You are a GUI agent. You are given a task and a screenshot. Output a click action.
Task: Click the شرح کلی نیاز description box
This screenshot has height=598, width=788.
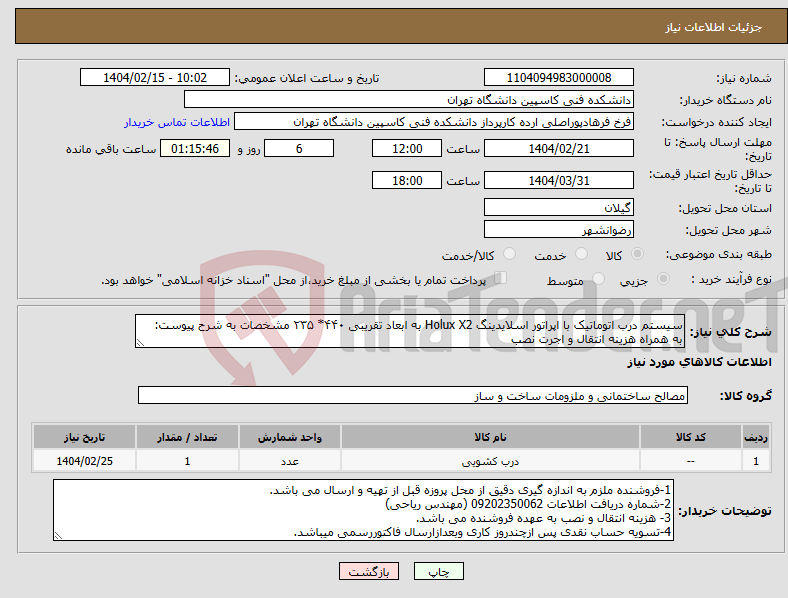410,331
